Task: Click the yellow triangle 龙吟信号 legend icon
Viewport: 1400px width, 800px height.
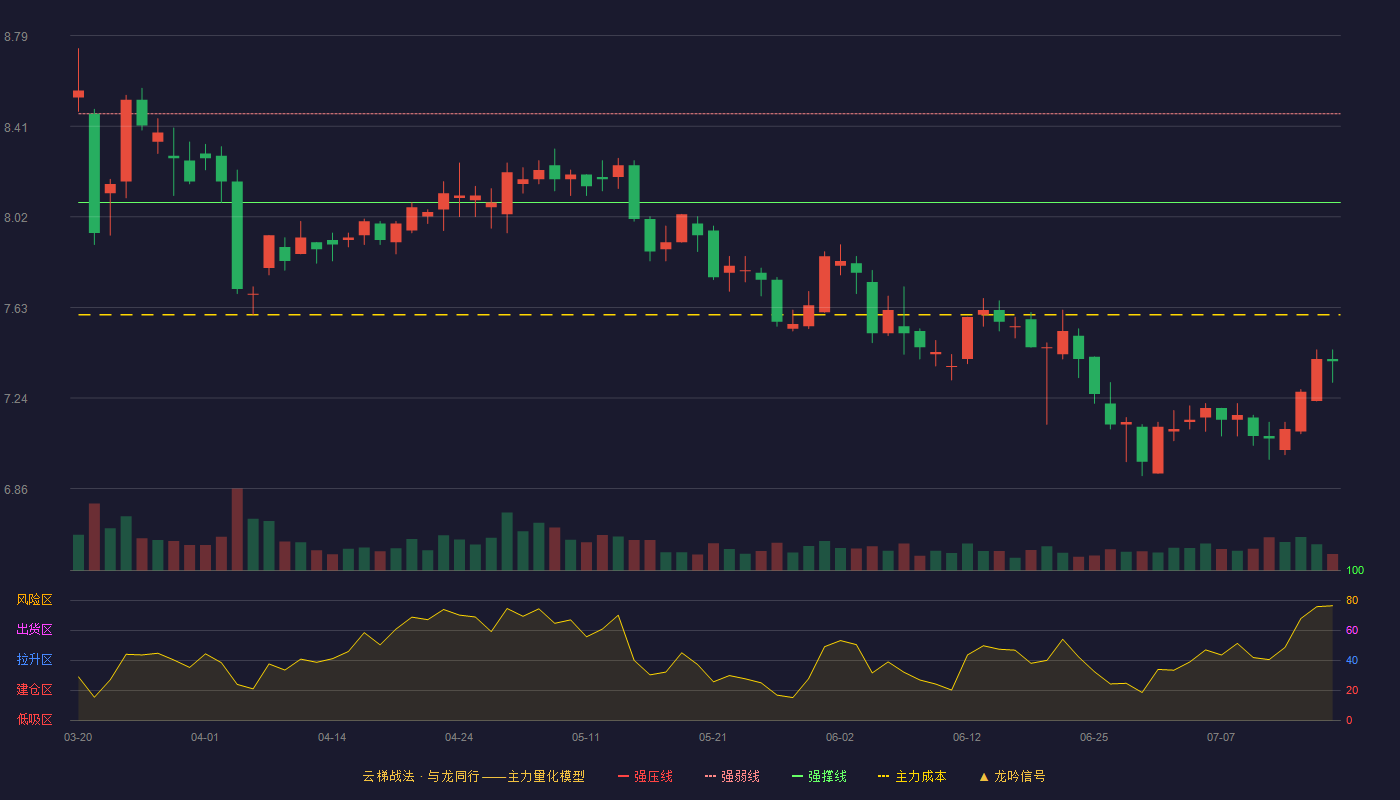Action: (x=984, y=776)
